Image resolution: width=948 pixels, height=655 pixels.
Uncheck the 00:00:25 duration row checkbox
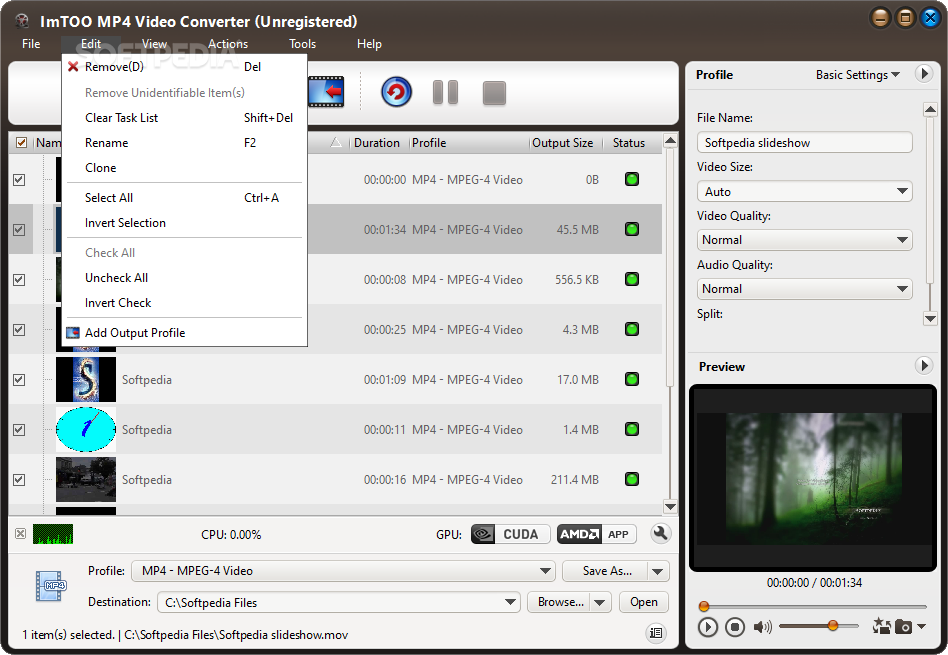(x=19, y=330)
